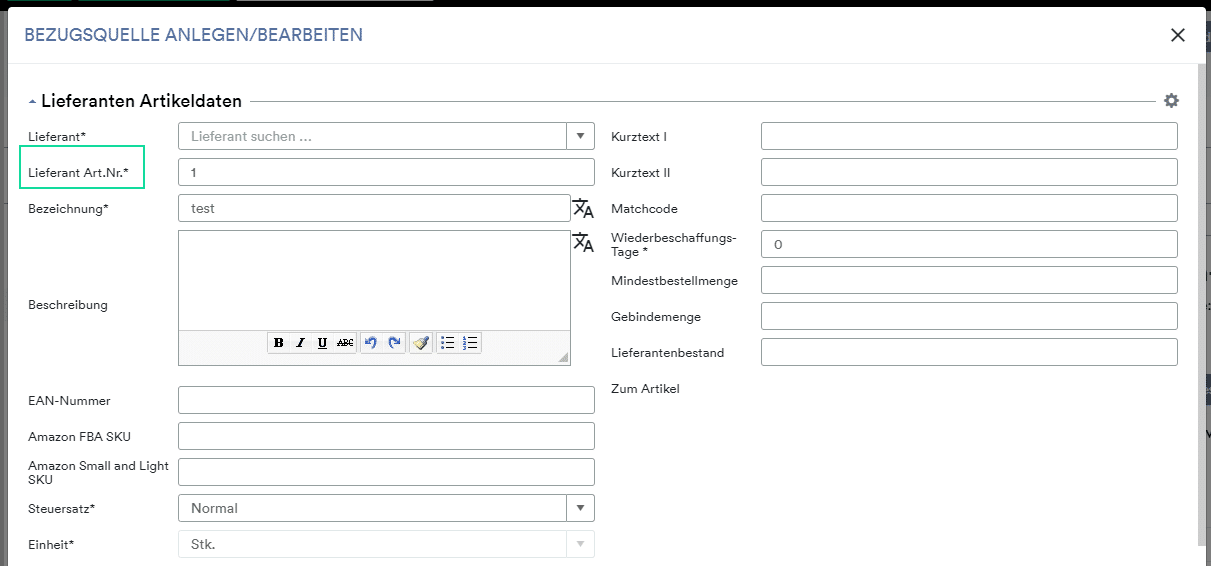
Task: Click into the EAN-Nummer input field
Action: (386, 400)
